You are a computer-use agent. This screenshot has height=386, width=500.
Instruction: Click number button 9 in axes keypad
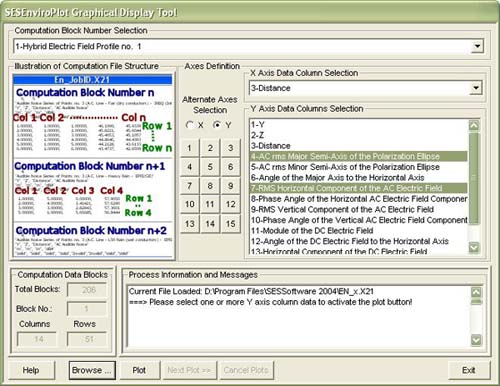[x=230, y=186]
